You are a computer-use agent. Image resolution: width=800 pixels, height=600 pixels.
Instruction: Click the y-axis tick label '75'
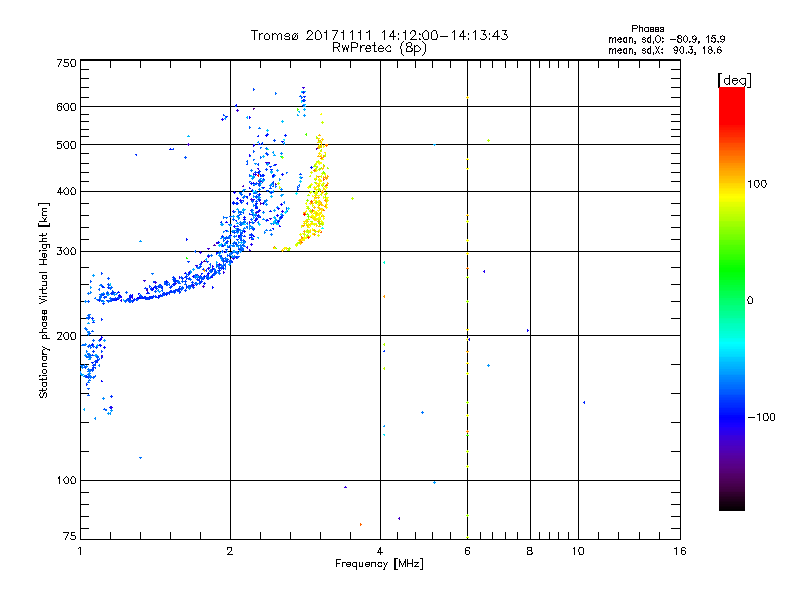(x=70, y=536)
